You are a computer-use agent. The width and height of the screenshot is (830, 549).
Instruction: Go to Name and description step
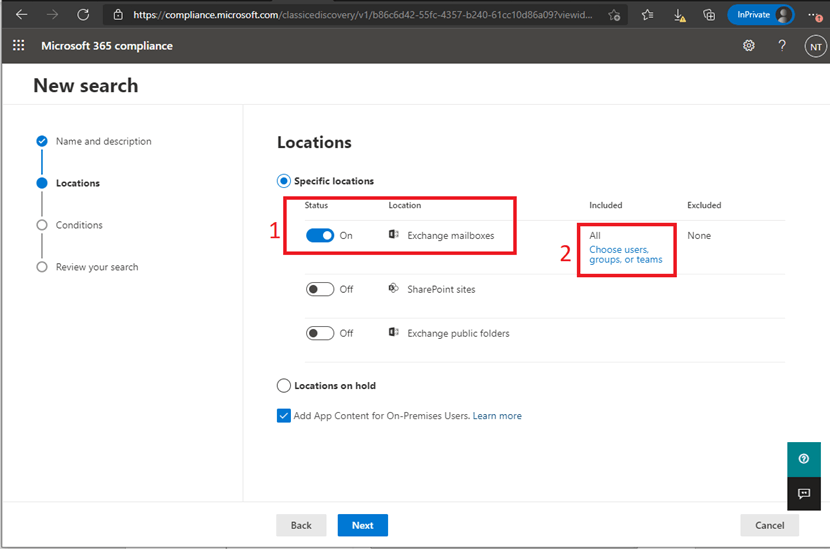[104, 141]
